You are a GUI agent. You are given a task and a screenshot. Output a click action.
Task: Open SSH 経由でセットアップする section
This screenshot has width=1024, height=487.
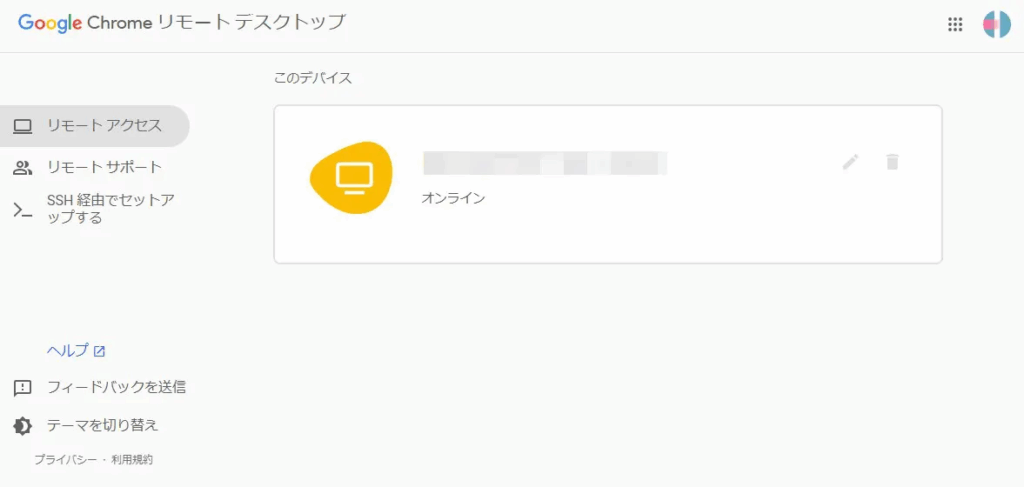110,209
